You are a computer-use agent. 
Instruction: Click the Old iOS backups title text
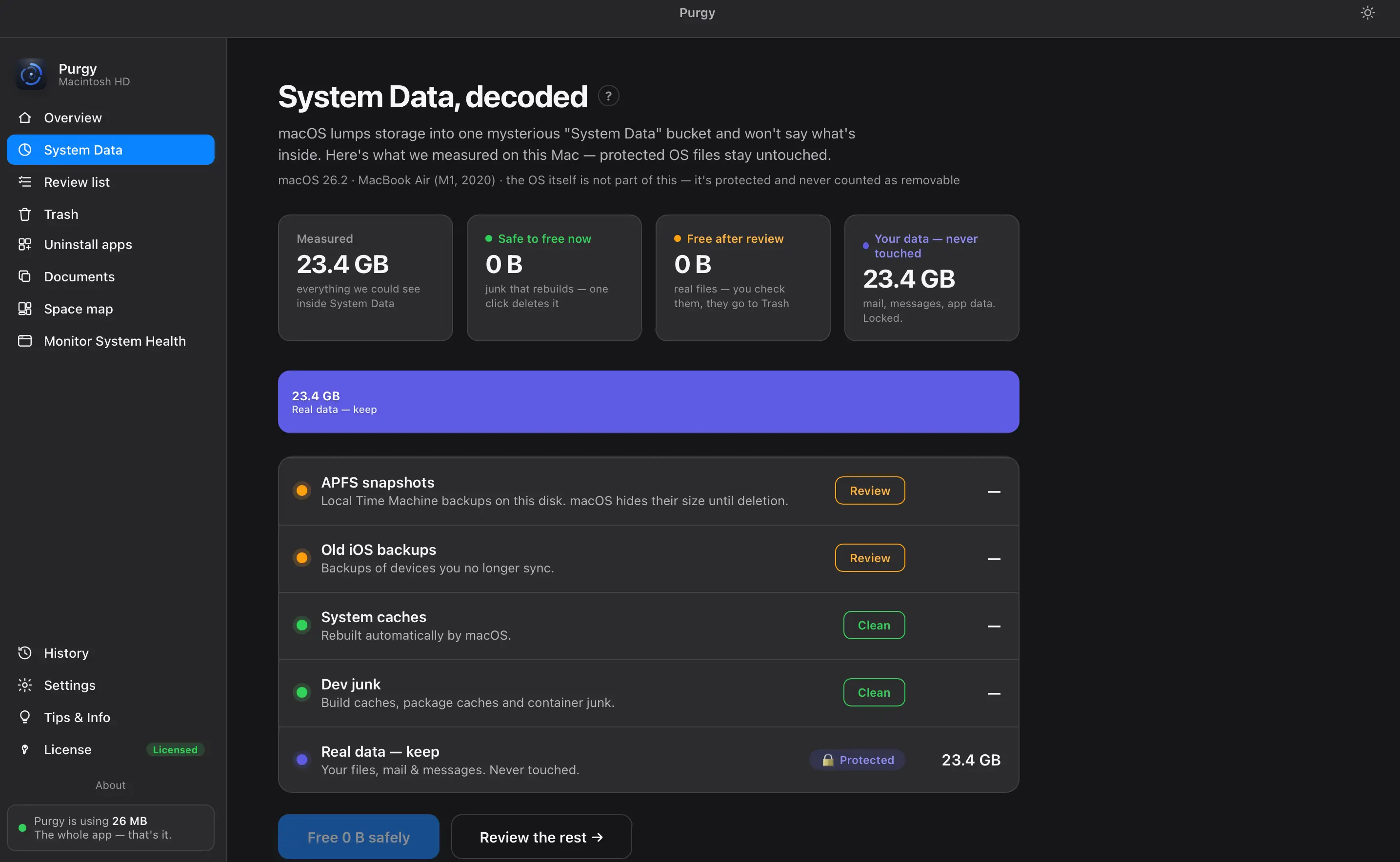coord(379,549)
